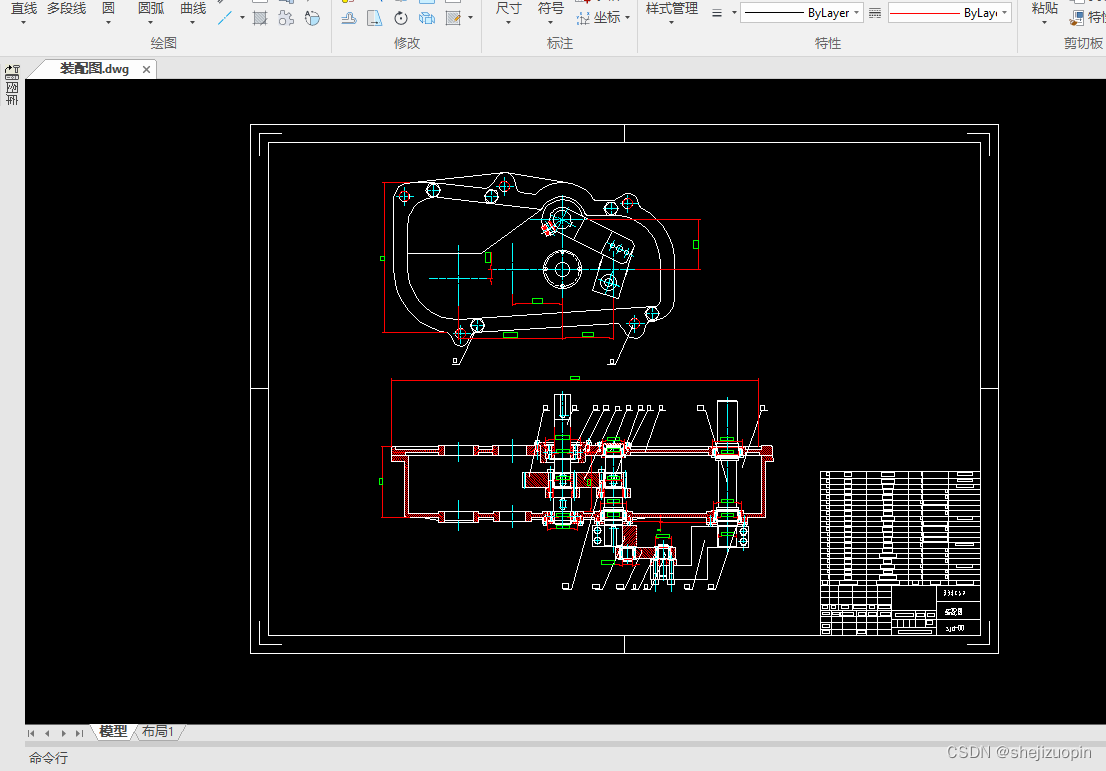Click the 剪切板 clipboard group label
The image size is (1106, 771).
click(x=1083, y=43)
